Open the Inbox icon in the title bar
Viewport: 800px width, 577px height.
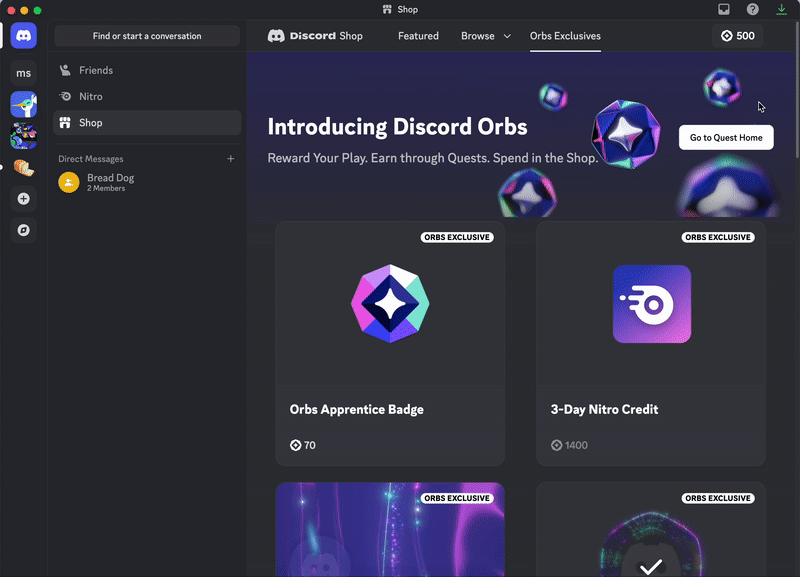[x=724, y=9]
